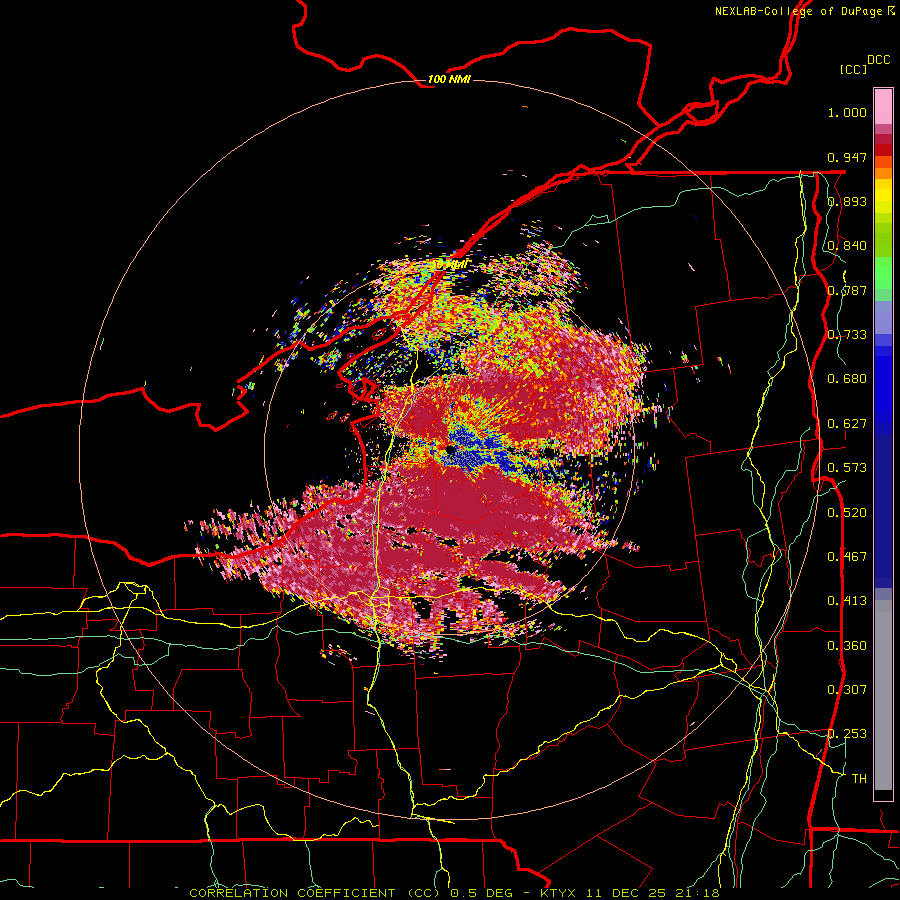Image resolution: width=900 pixels, height=900 pixels.
Task: Click the 50 NMI range ring label
Action: click(x=449, y=265)
